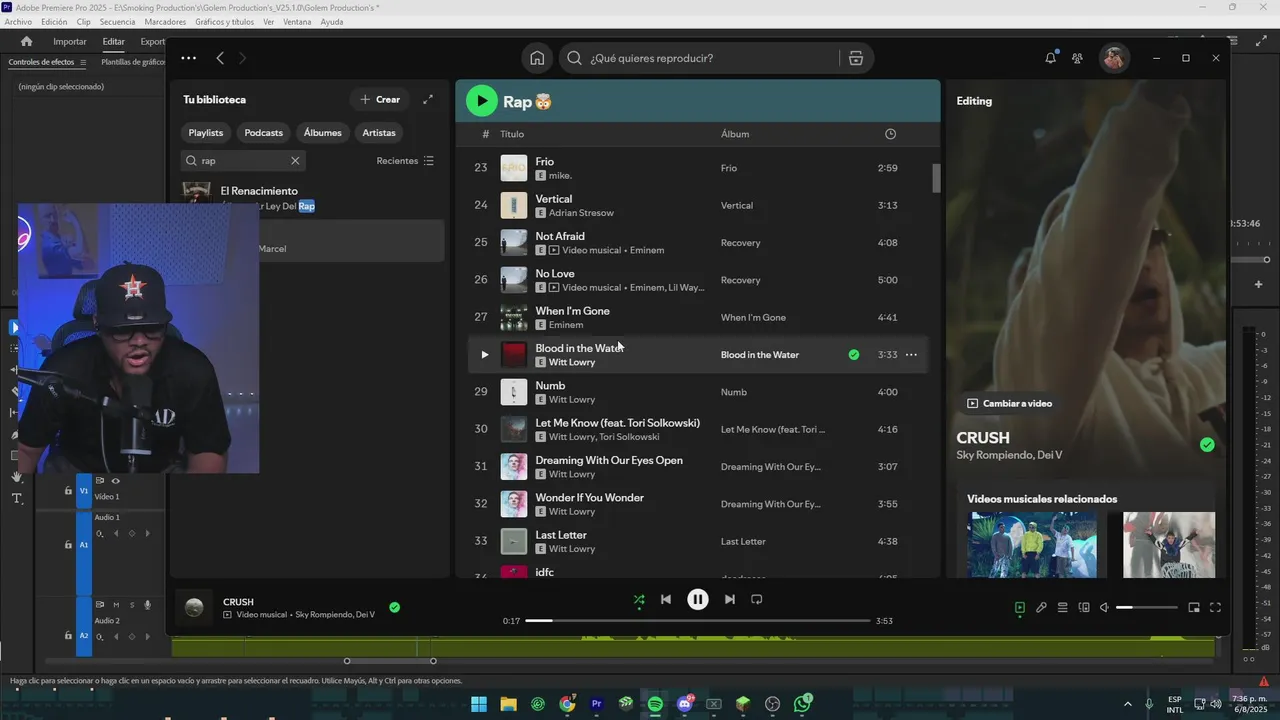
Task: Open Spotify Browse icon in search bar
Action: pos(855,58)
